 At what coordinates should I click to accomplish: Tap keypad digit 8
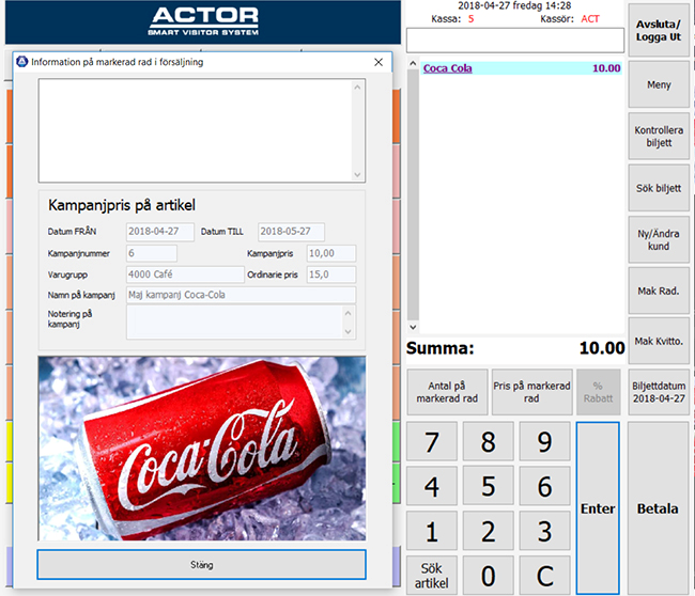(488, 441)
